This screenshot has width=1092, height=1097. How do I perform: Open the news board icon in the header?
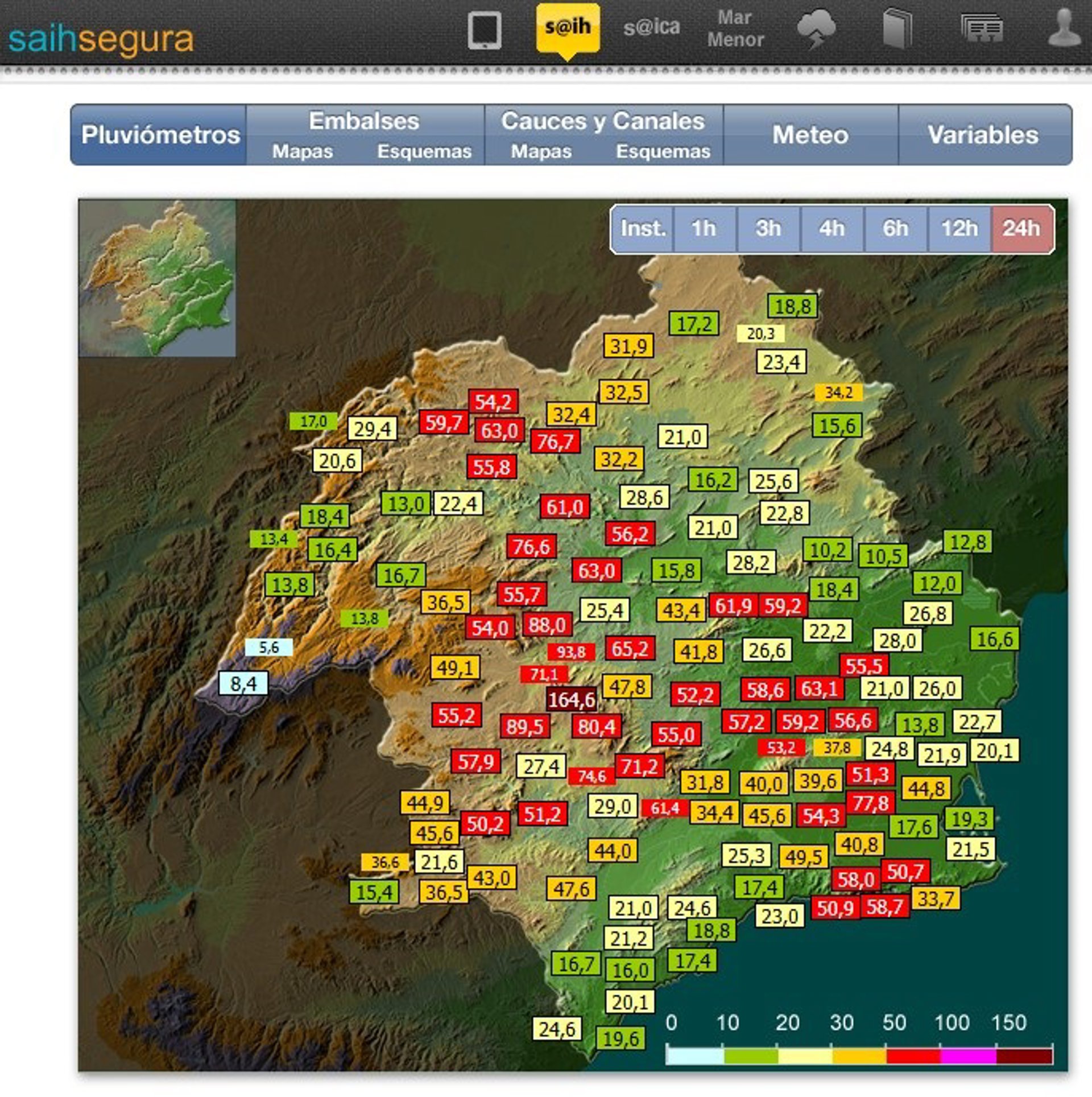(982, 28)
